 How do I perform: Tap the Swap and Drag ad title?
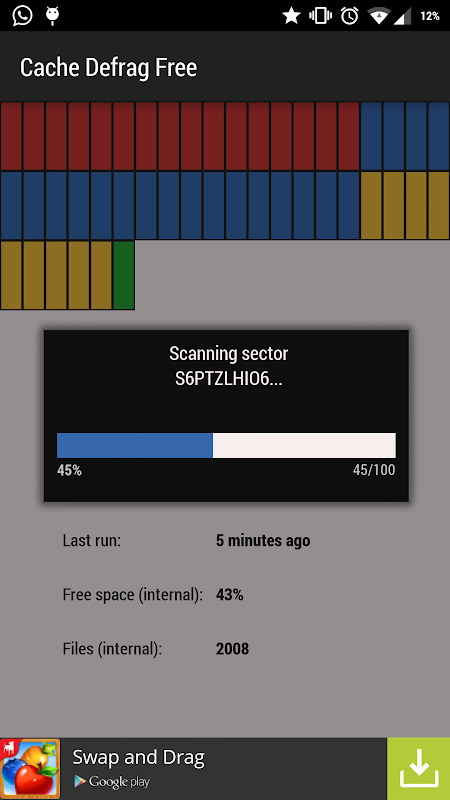138,758
